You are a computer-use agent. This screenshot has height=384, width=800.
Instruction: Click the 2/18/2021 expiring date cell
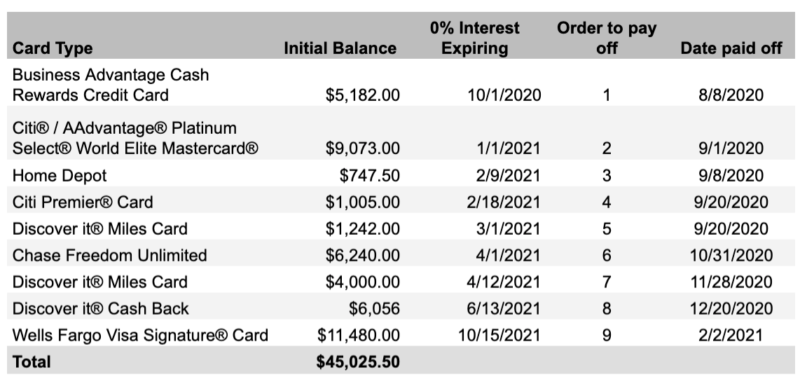coord(503,202)
